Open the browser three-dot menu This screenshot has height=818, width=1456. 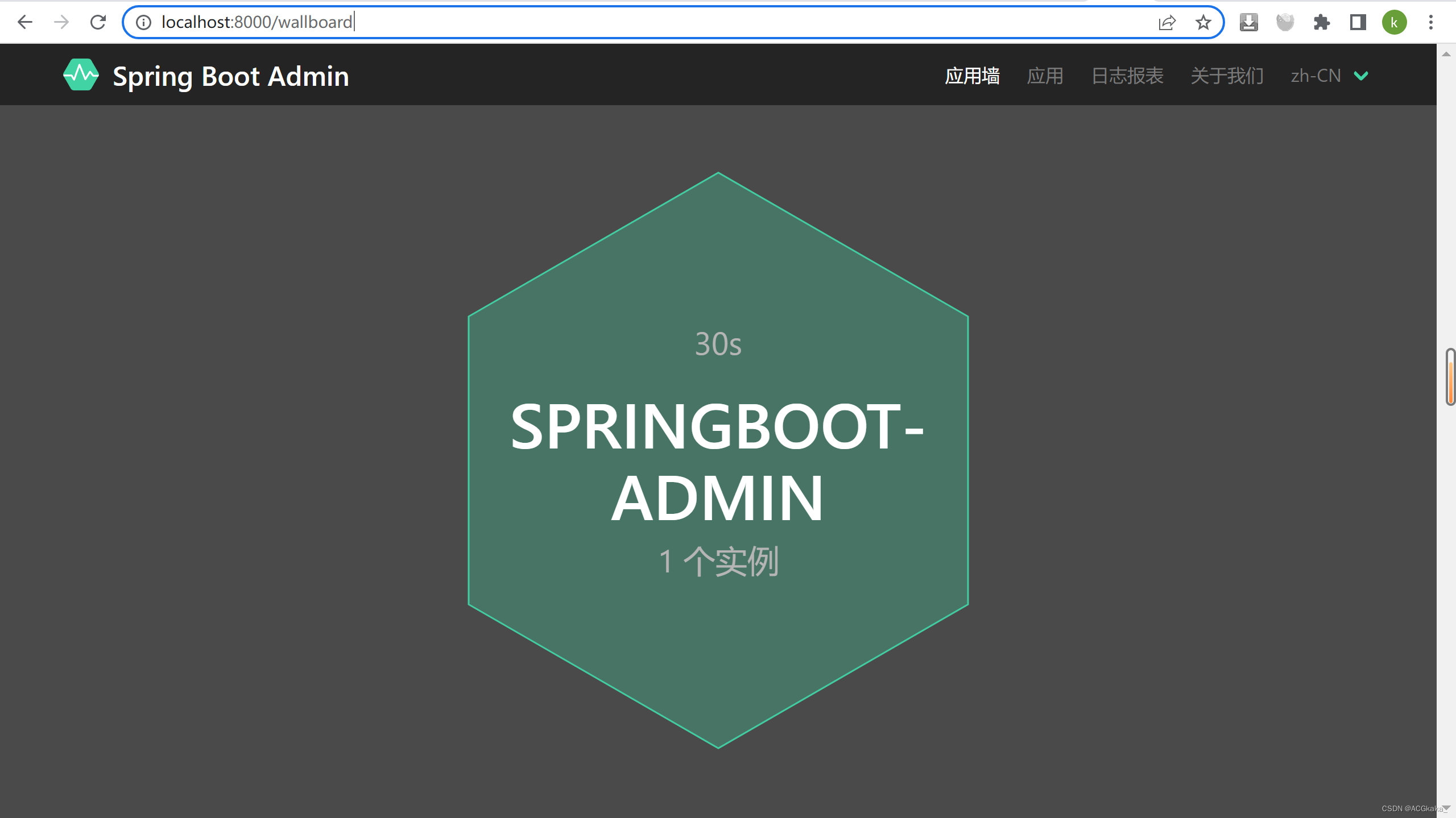pyautogui.click(x=1431, y=22)
